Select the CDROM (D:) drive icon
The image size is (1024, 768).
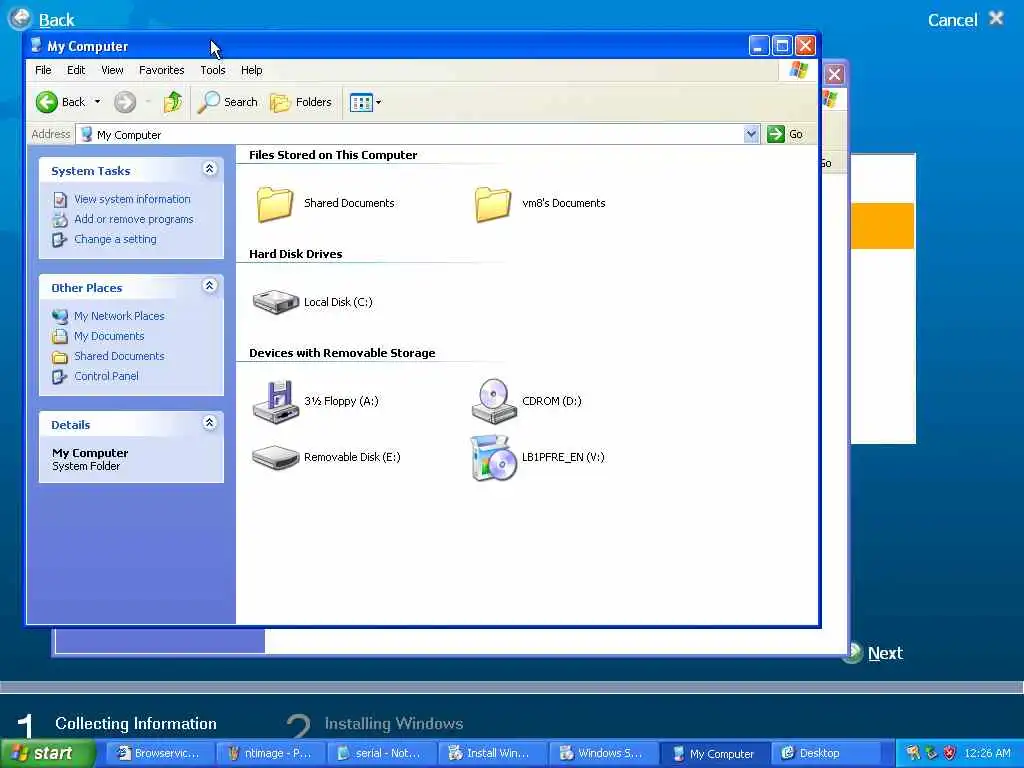[494, 401]
